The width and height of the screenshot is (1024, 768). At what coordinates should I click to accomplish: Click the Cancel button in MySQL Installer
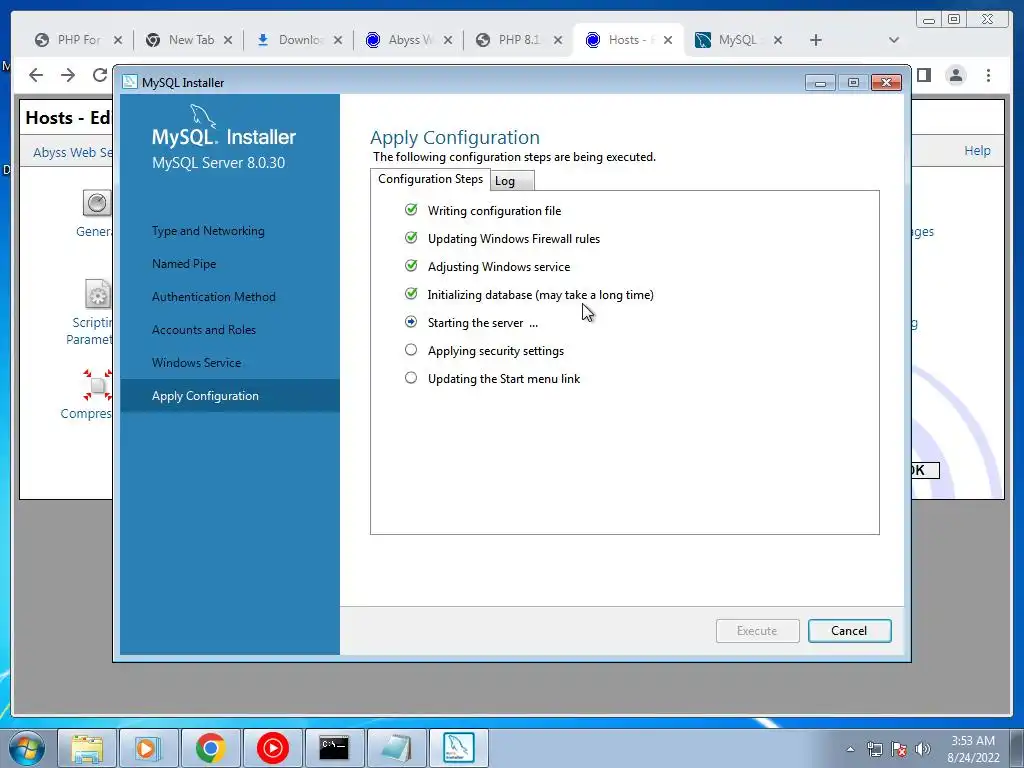tap(849, 631)
